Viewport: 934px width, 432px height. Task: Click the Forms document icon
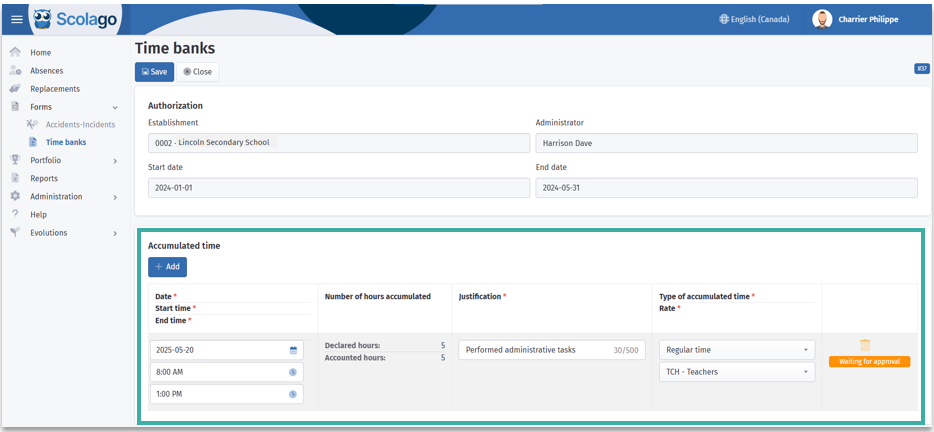pos(15,107)
